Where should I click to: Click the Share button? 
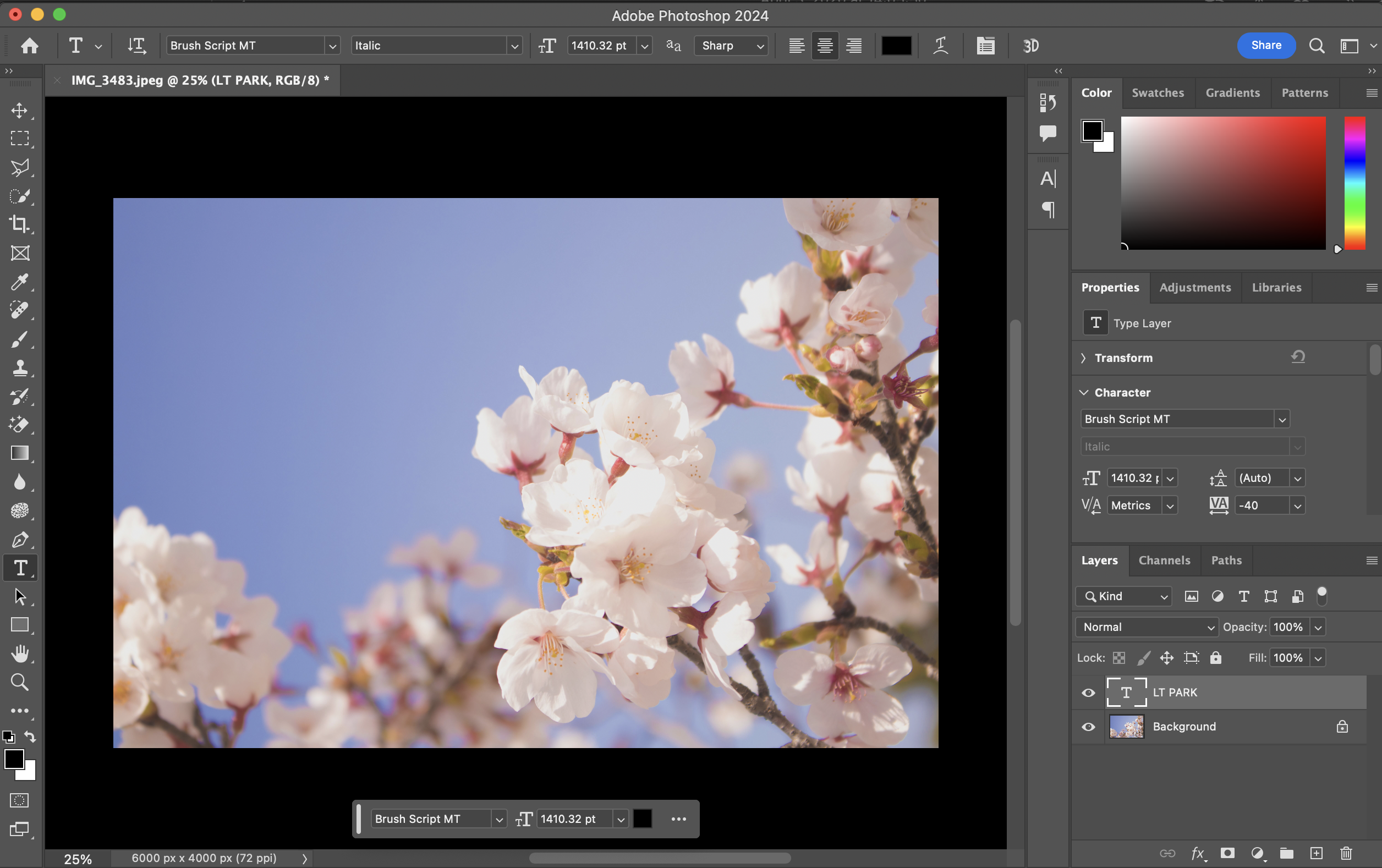[x=1265, y=45]
